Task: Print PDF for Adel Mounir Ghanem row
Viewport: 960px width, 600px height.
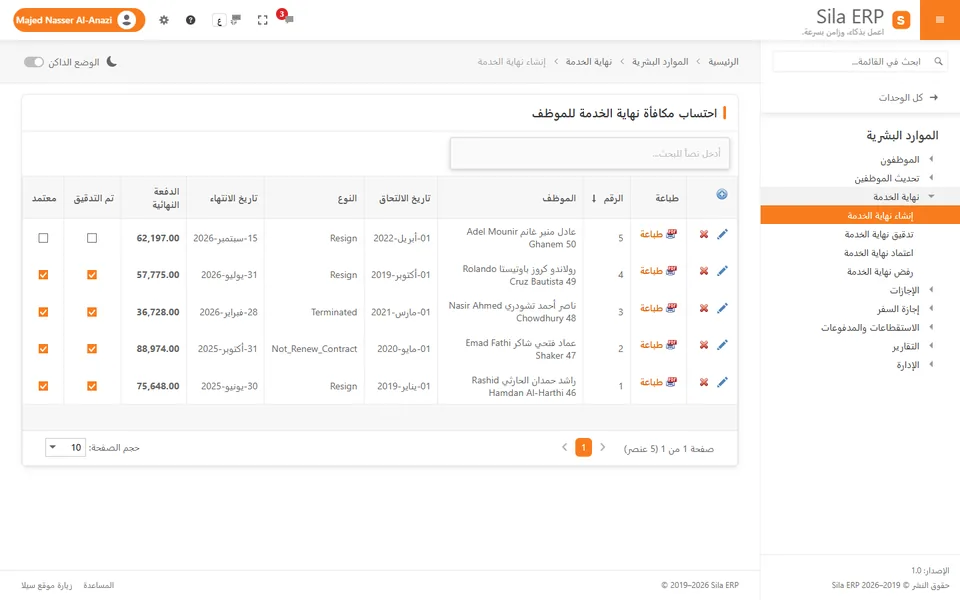Action: 658,234
